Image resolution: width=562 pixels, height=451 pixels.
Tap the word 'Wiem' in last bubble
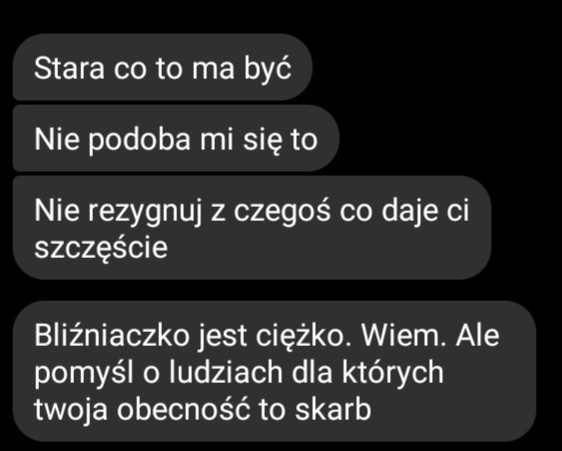404,336
